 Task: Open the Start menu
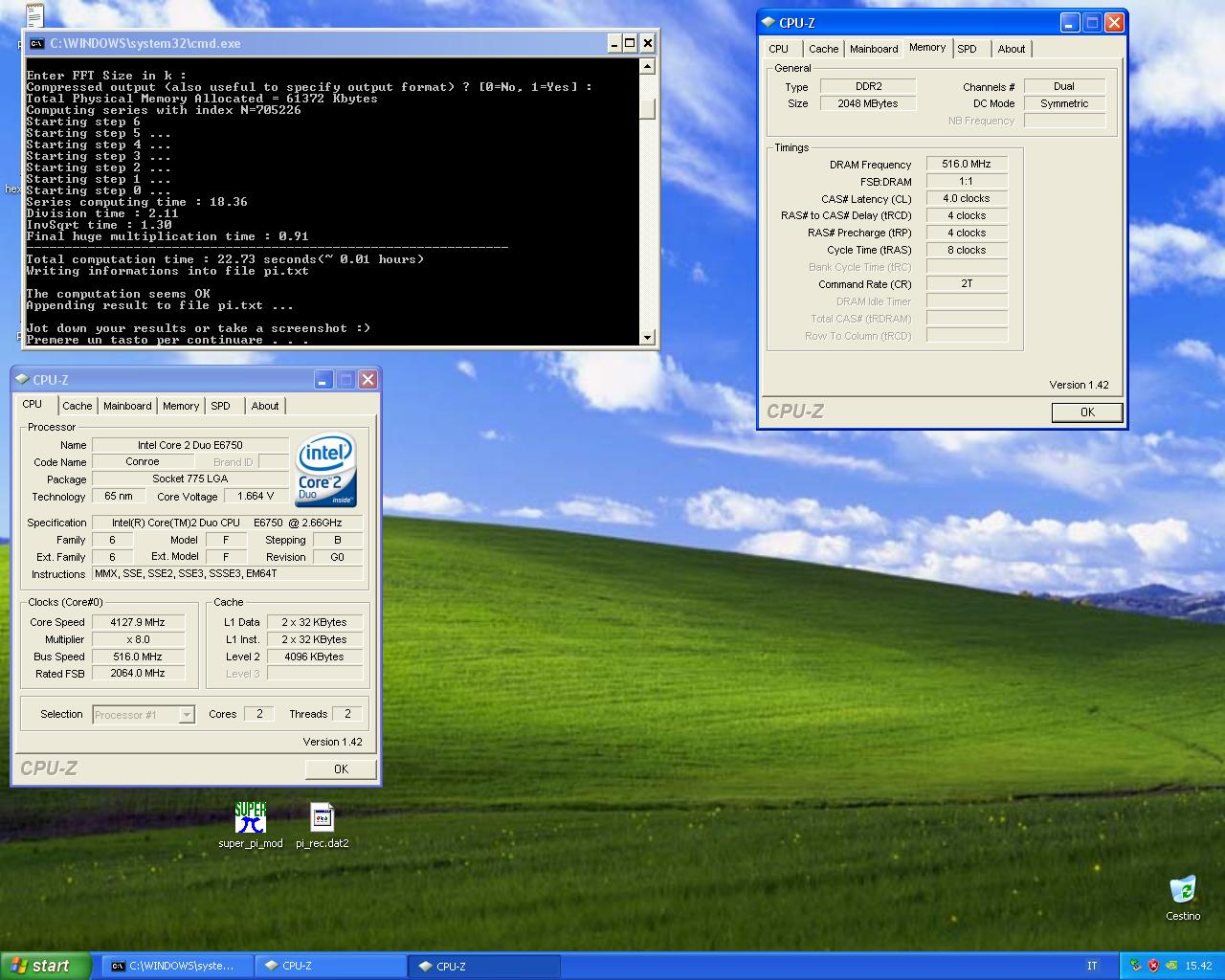point(46,966)
